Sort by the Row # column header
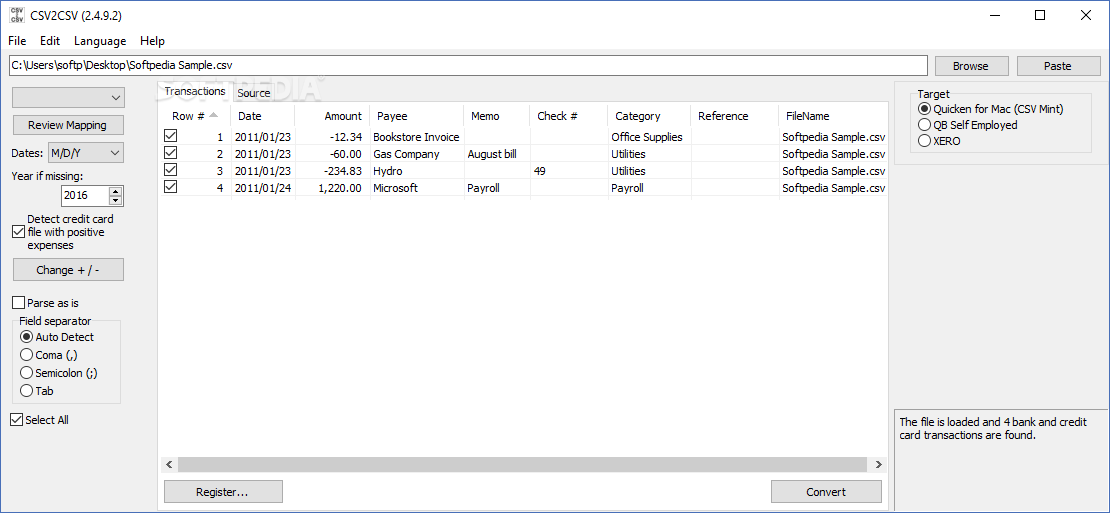1110x513 pixels. [195, 116]
